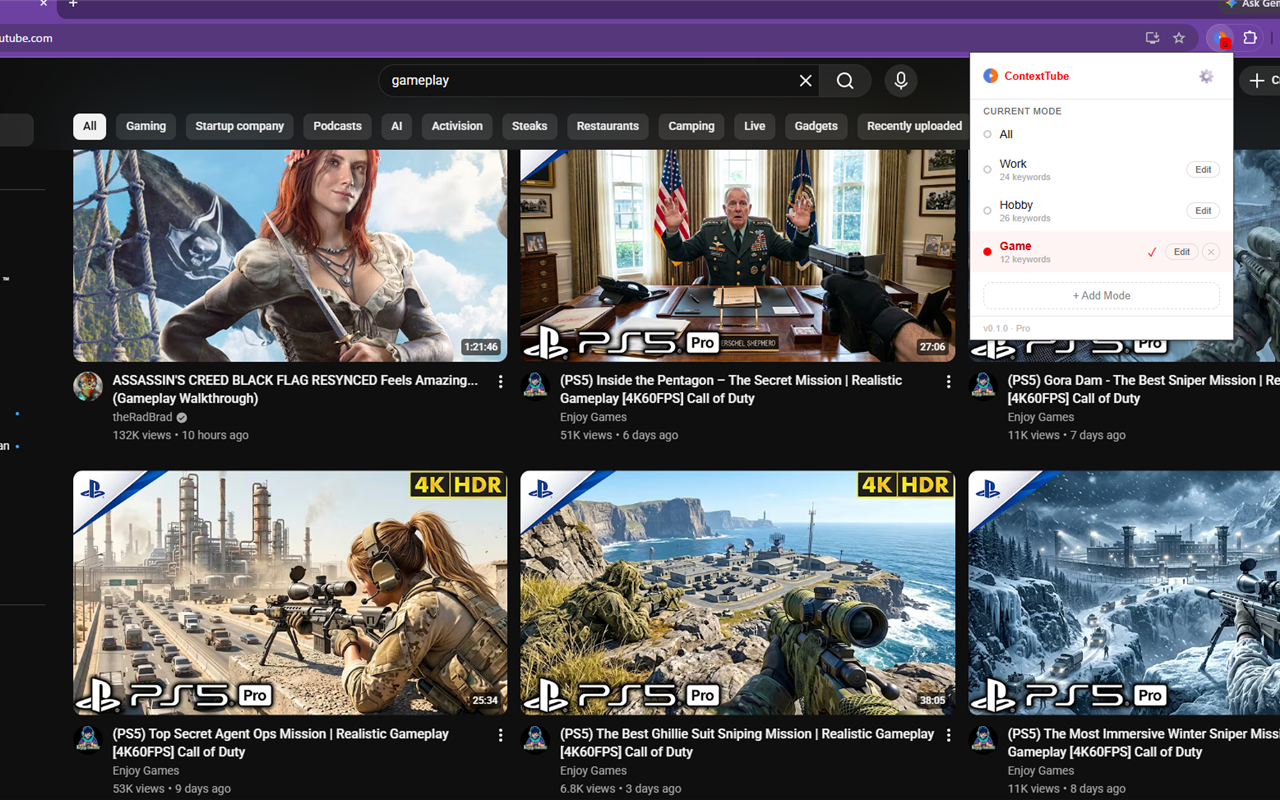The height and width of the screenshot is (800, 1280).
Task: Open a new browser tab
Action: (x=73, y=5)
